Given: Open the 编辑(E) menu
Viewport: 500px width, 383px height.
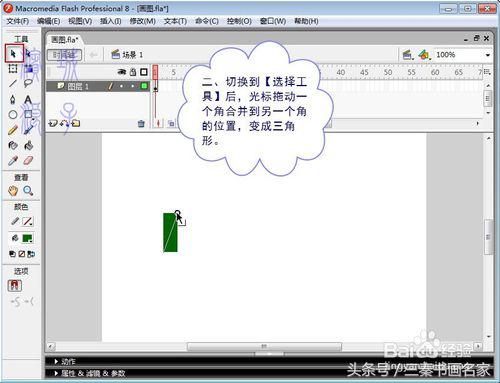Looking at the screenshot, I should (x=49, y=21).
